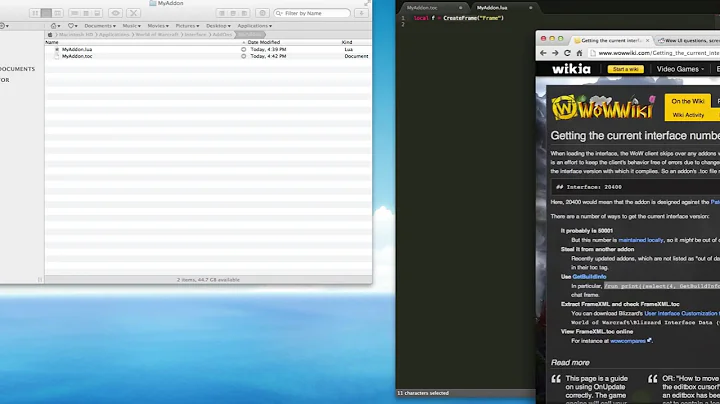Screen dimensions: 720x404
Task: Click the down-arrow button beside Filter by Name
Action: pyautogui.click(x=361, y=13)
